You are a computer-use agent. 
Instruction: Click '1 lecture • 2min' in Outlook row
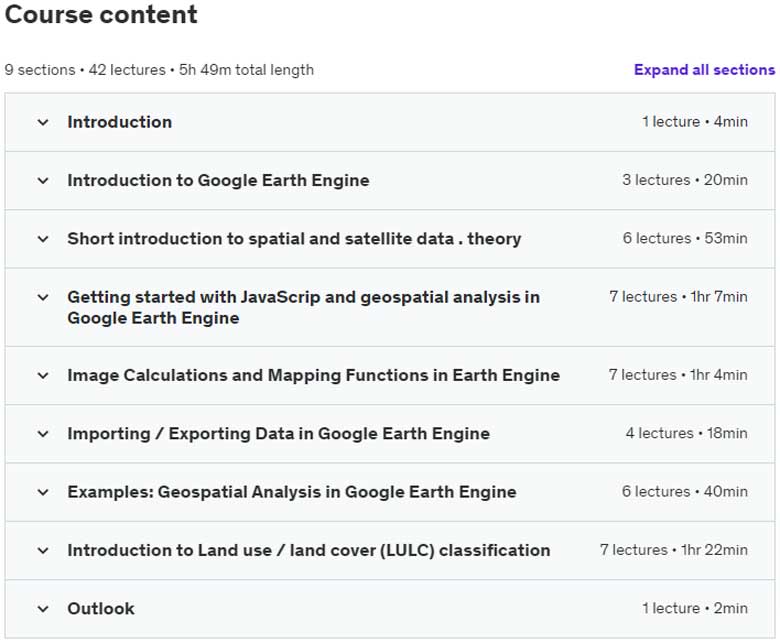(x=694, y=608)
